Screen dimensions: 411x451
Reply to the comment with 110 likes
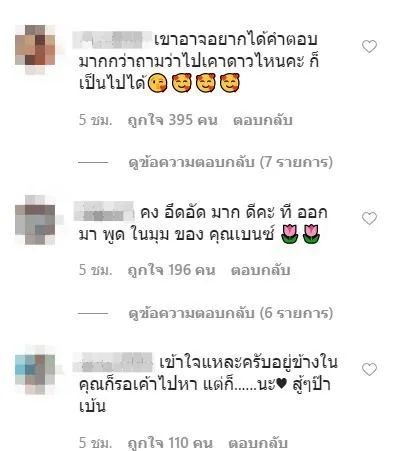[x=258, y=443]
